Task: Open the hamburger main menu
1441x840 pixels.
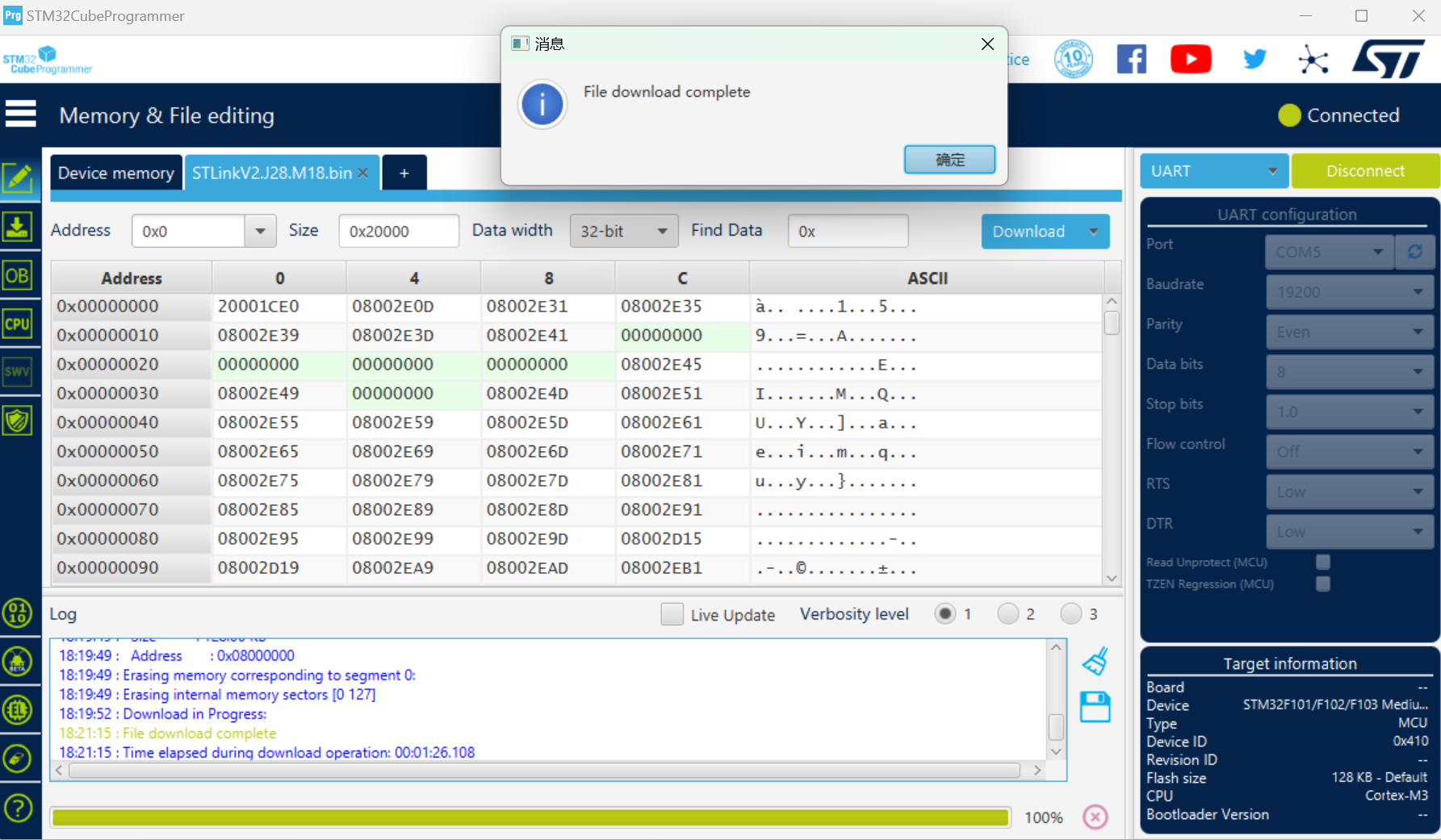Action: [x=20, y=114]
